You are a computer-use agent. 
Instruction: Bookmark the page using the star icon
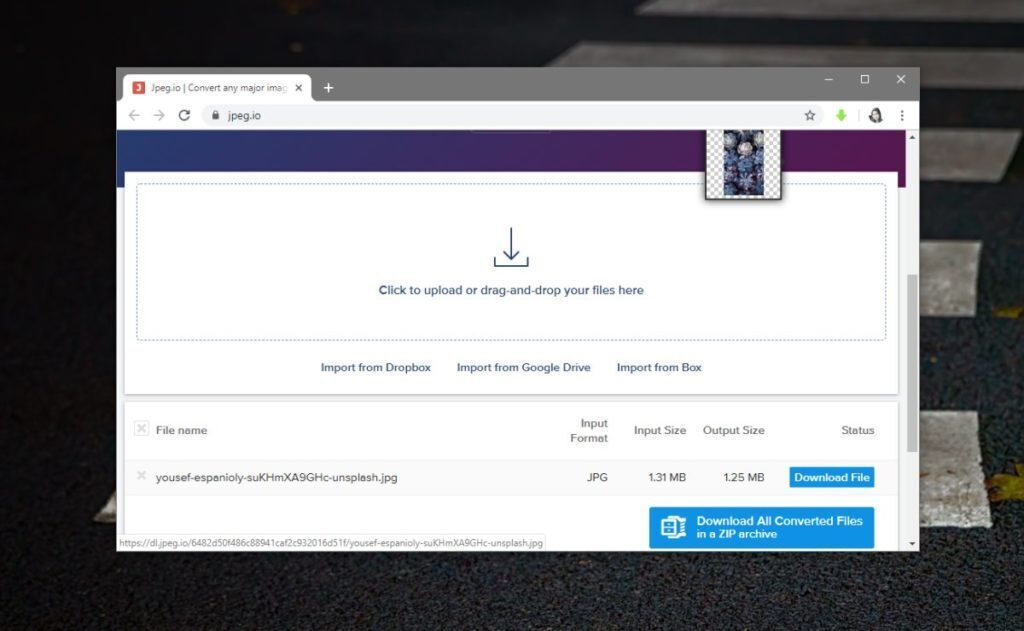click(x=810, y=115)
